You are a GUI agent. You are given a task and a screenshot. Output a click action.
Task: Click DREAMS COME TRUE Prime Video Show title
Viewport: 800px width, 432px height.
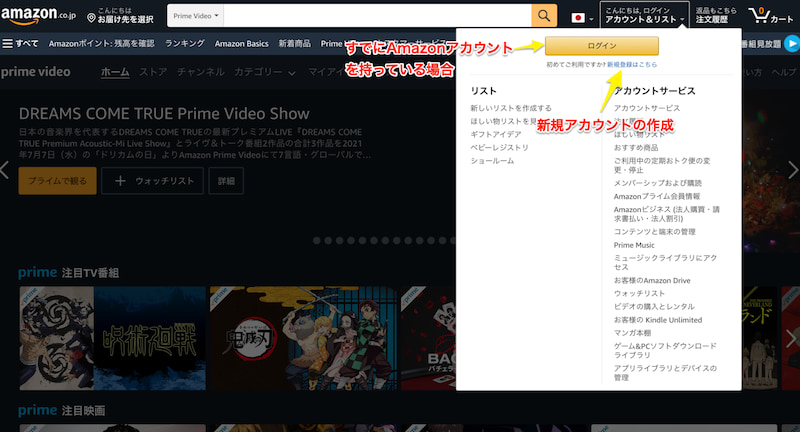(164, 113)
